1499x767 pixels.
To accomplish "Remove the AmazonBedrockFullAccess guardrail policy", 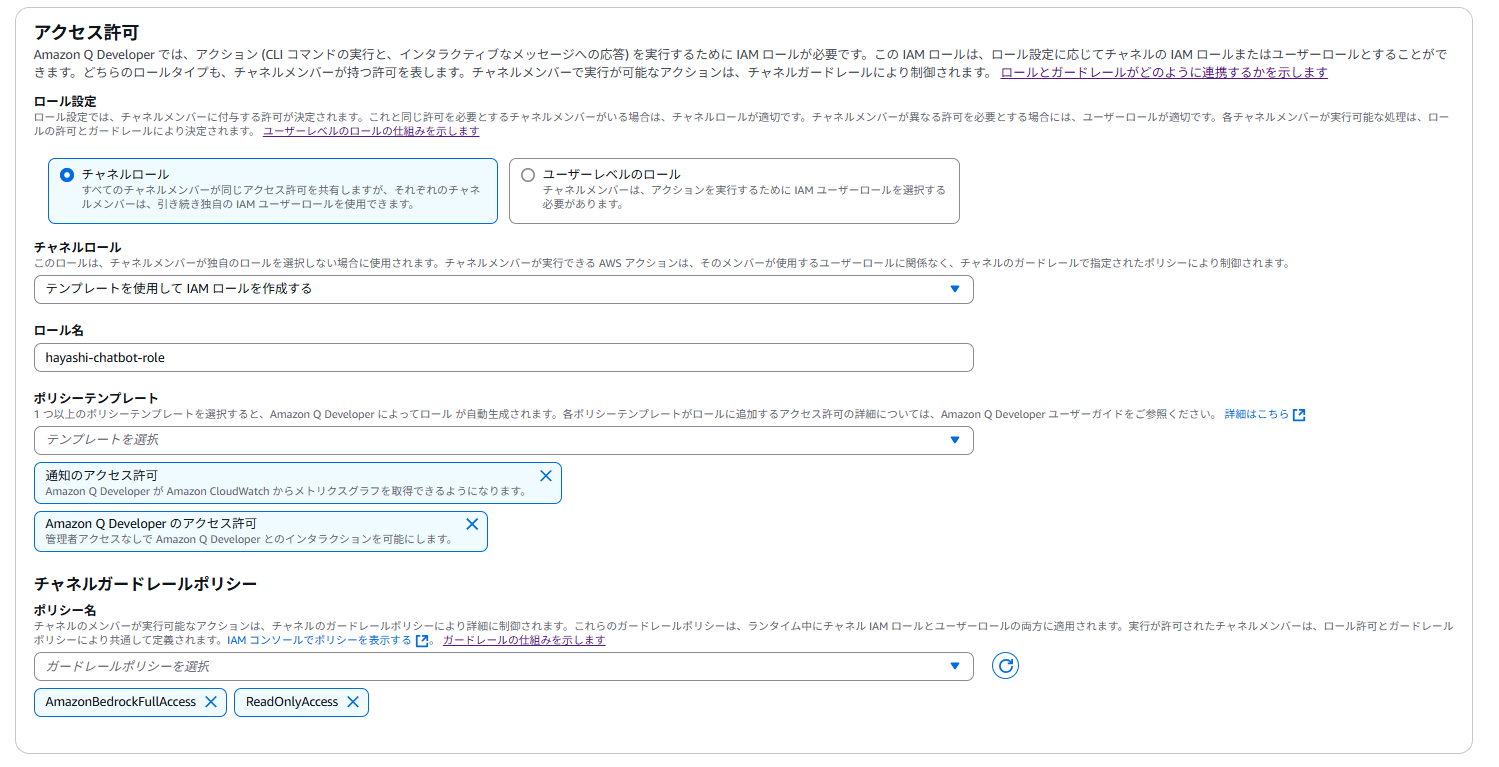I will coord(211,702).
